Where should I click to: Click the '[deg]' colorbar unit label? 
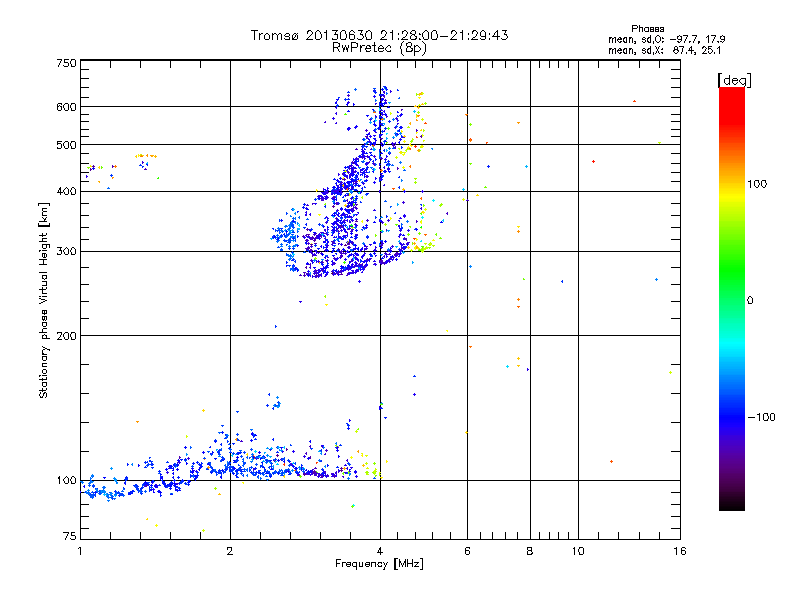(734, 80)
